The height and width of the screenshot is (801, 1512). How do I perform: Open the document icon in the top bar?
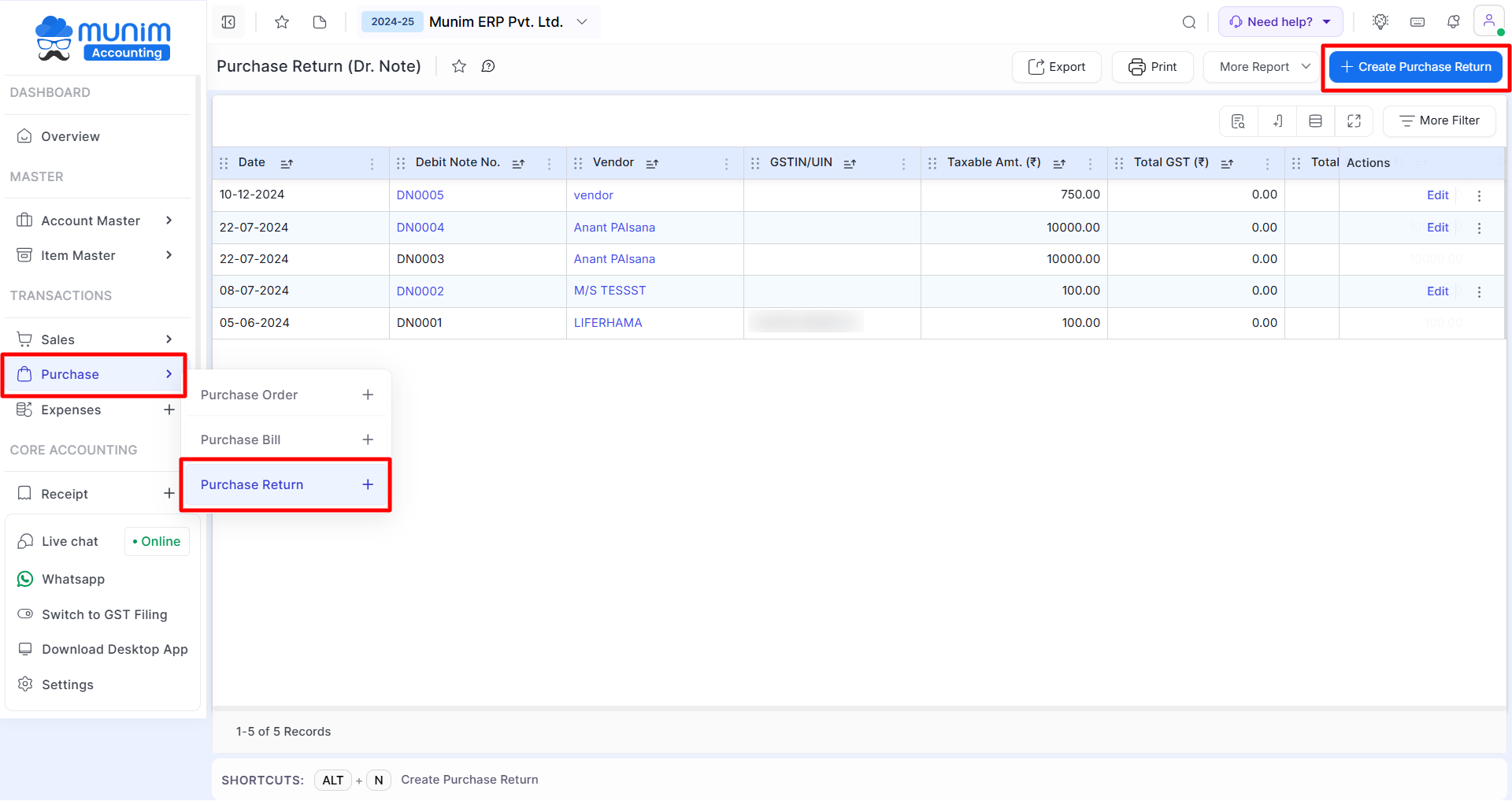point(320,22)
